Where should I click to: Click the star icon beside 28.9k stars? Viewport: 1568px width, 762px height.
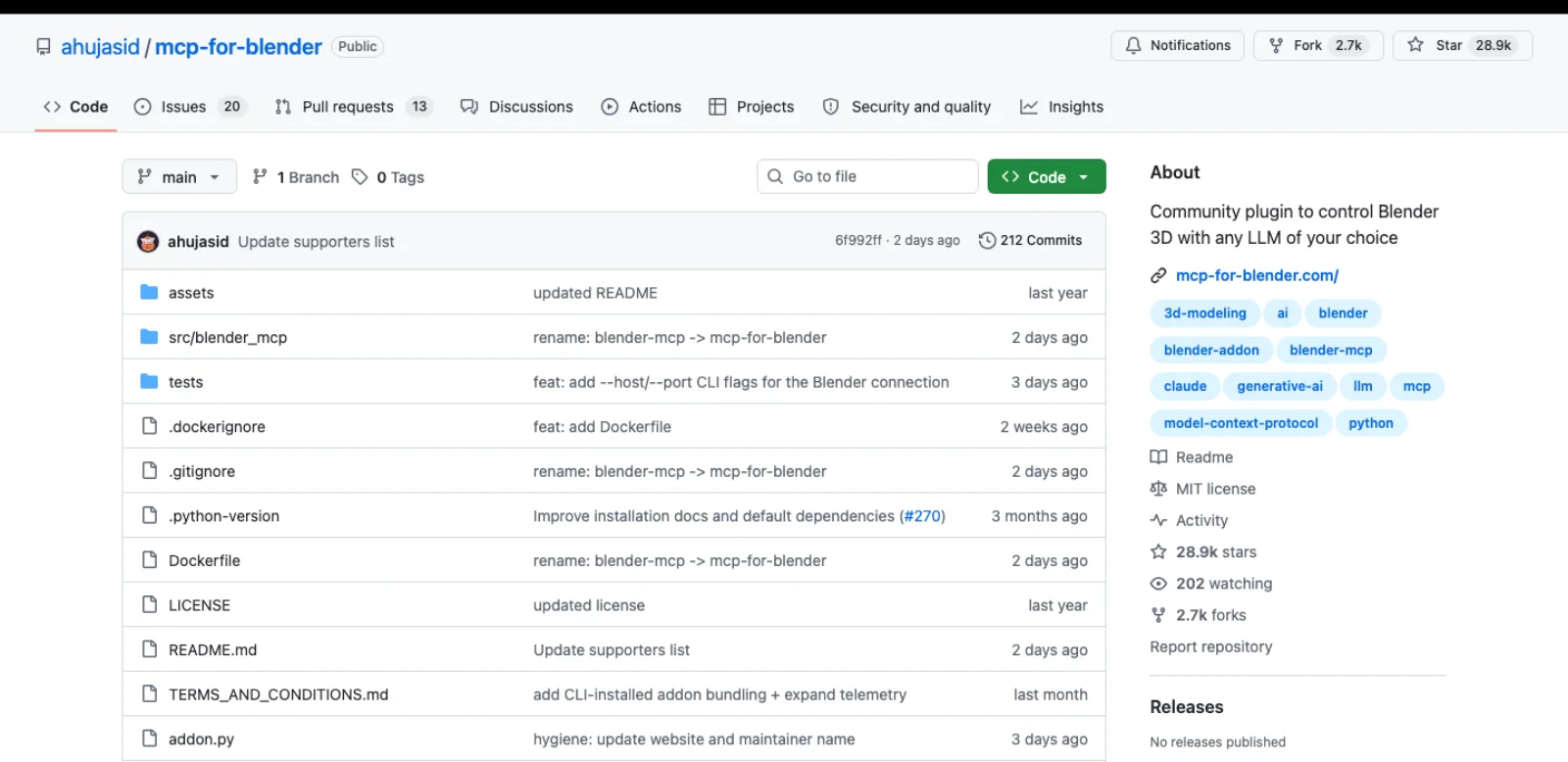coord(1158,551)
